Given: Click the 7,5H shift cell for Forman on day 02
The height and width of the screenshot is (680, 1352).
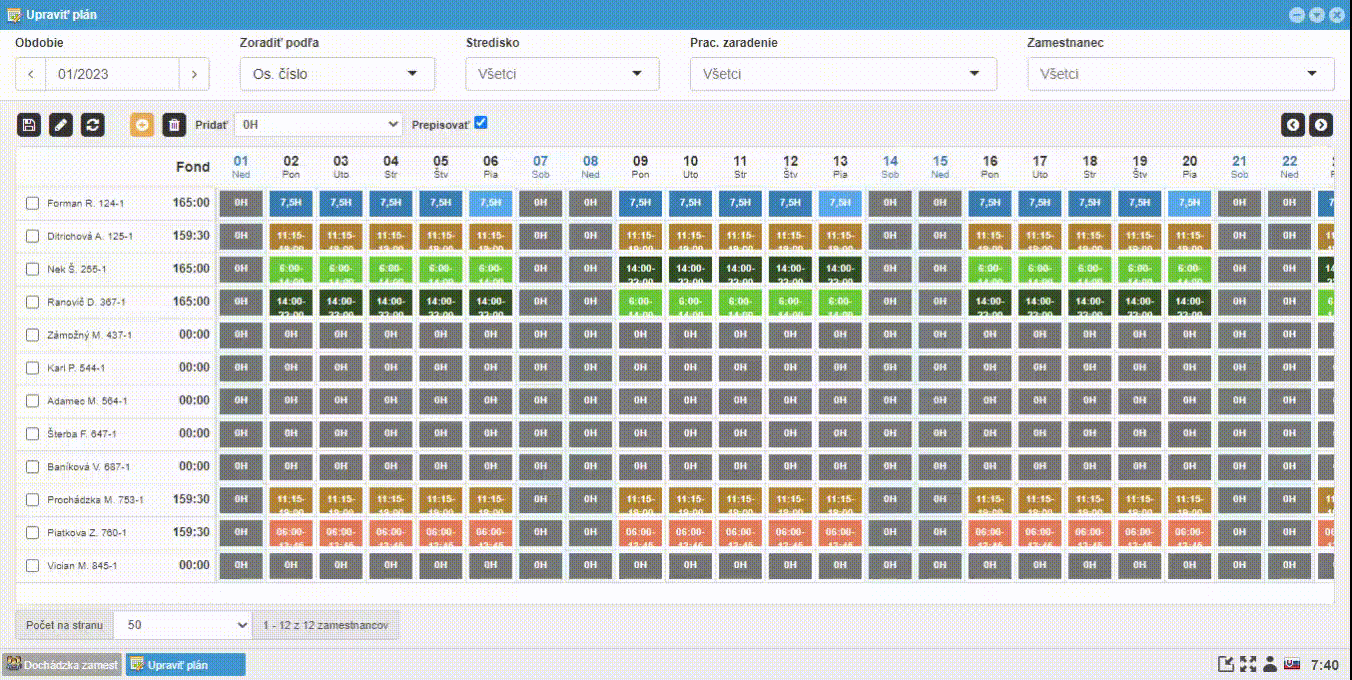Looking at the screenshot, I should click(291, 203).
